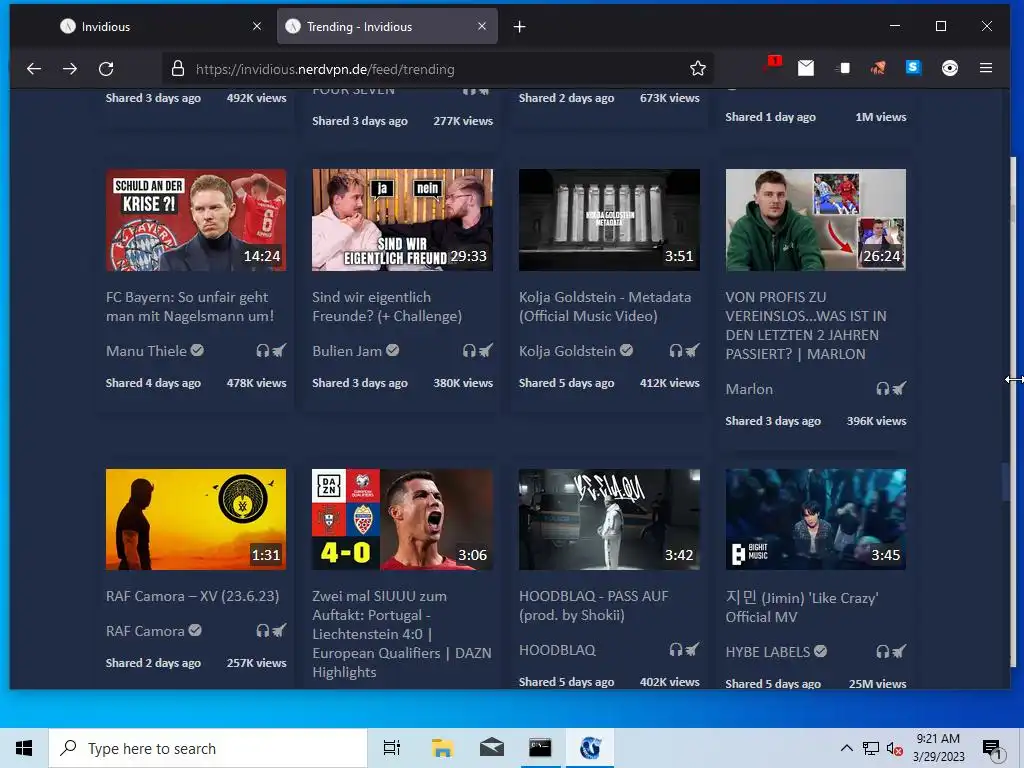1024x768 pixels.
Task: Click jet icon on HYBE LABELS card
Action: pos(899,652)
